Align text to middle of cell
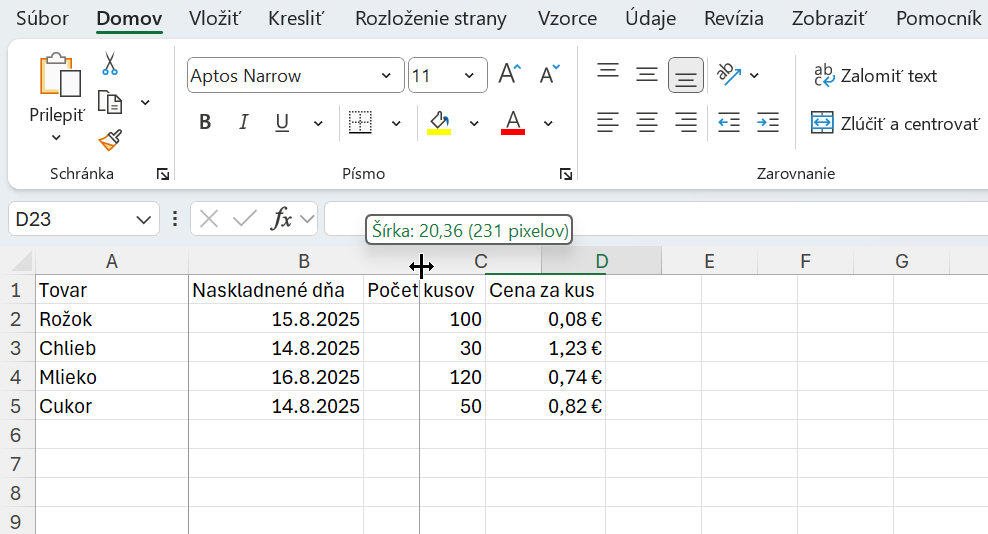Screen dimensions: 988x534 coord(646,75)
